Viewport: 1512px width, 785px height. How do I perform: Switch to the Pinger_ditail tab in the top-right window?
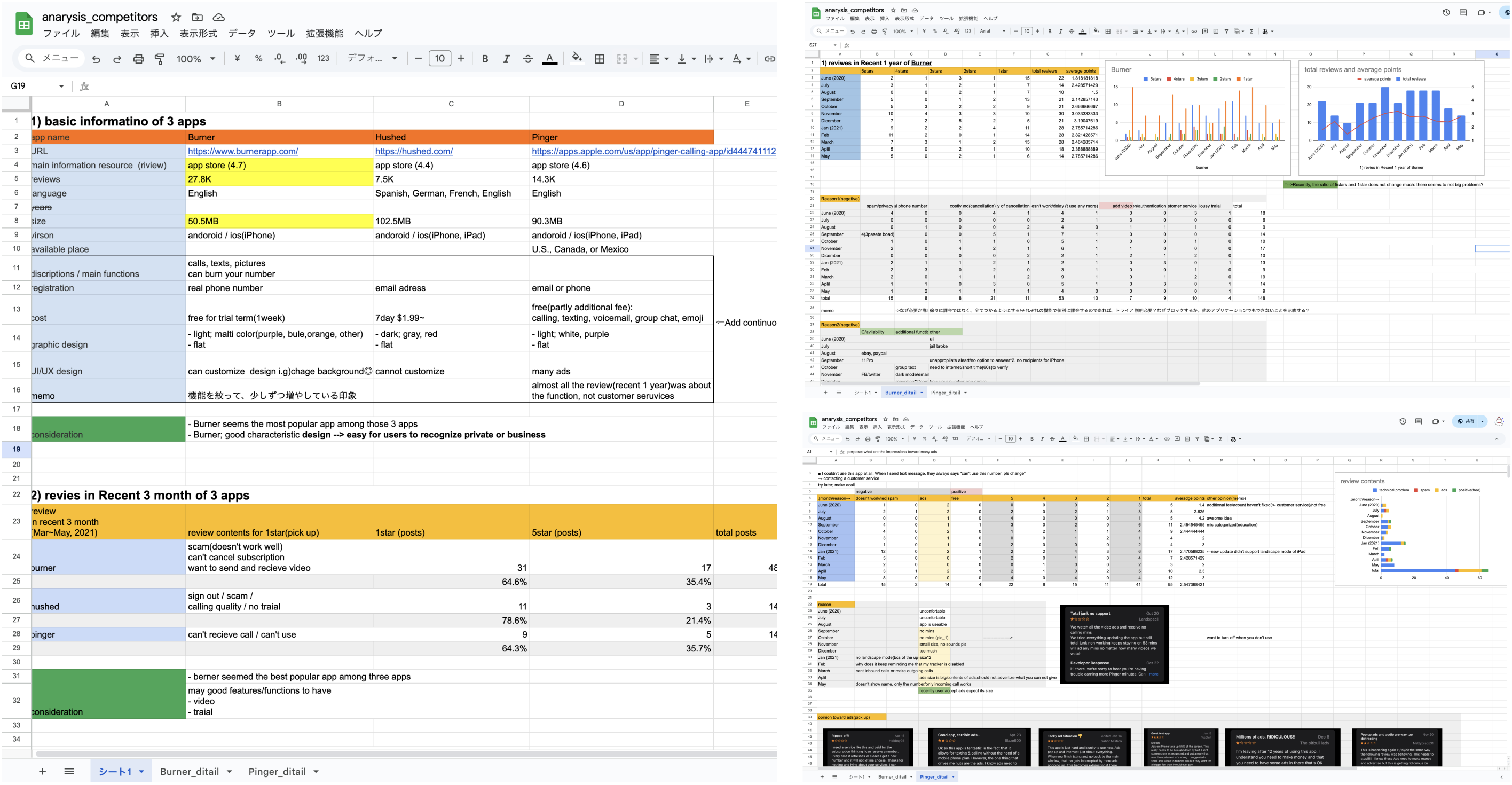tap(945, 393)
